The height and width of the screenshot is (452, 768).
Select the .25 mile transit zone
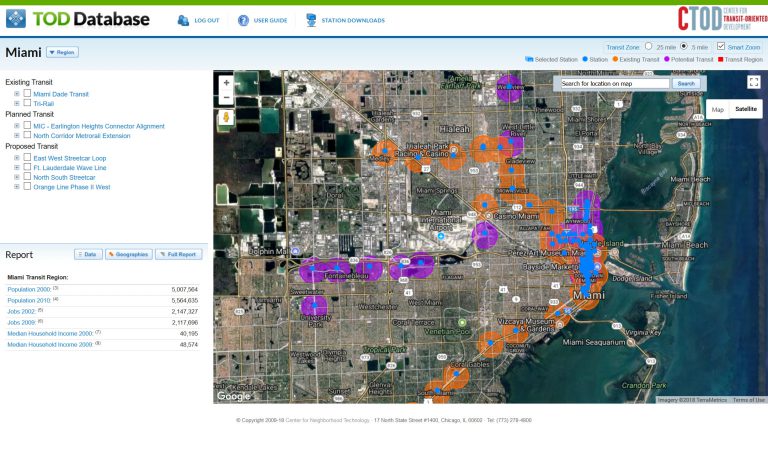pos(648,47)
